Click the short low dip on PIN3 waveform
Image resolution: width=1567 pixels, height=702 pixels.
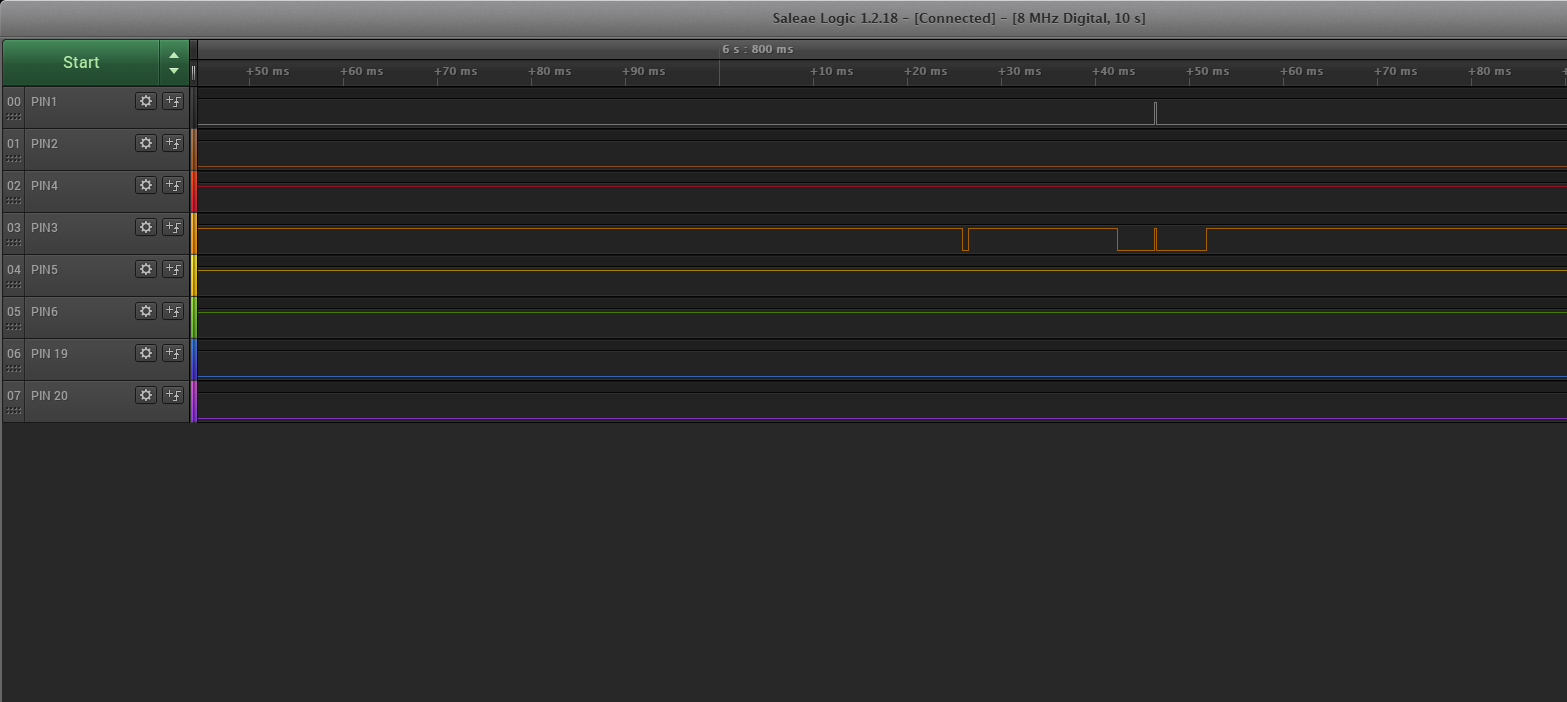coord(965,240)
